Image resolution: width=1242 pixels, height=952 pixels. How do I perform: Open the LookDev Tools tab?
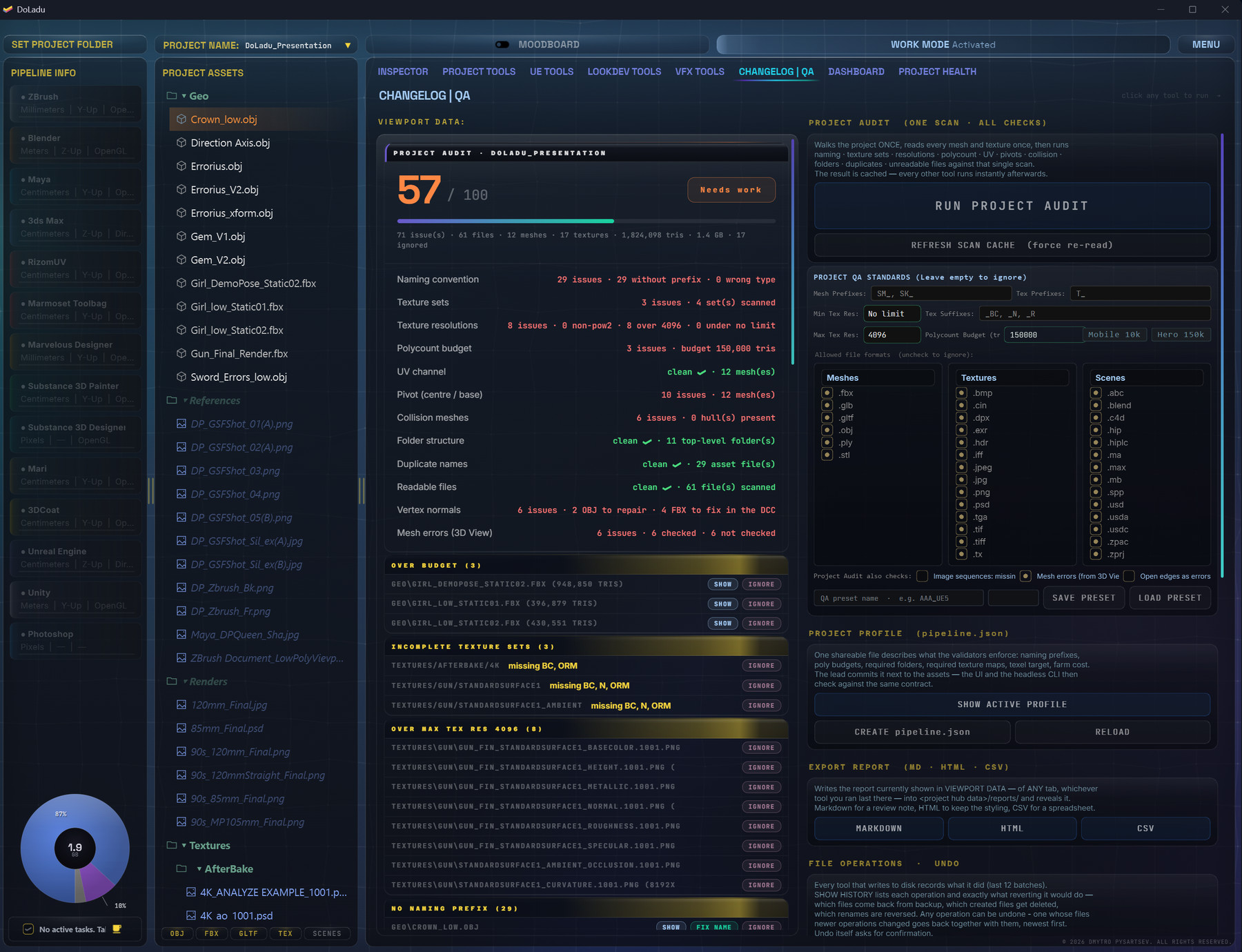point(624,72)
